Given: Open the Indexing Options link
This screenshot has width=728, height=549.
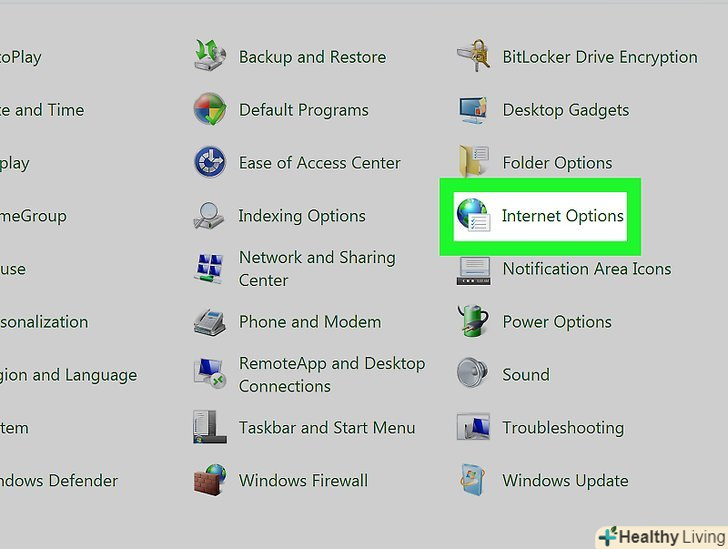Looking at the screenshot, I should [302, 216].
